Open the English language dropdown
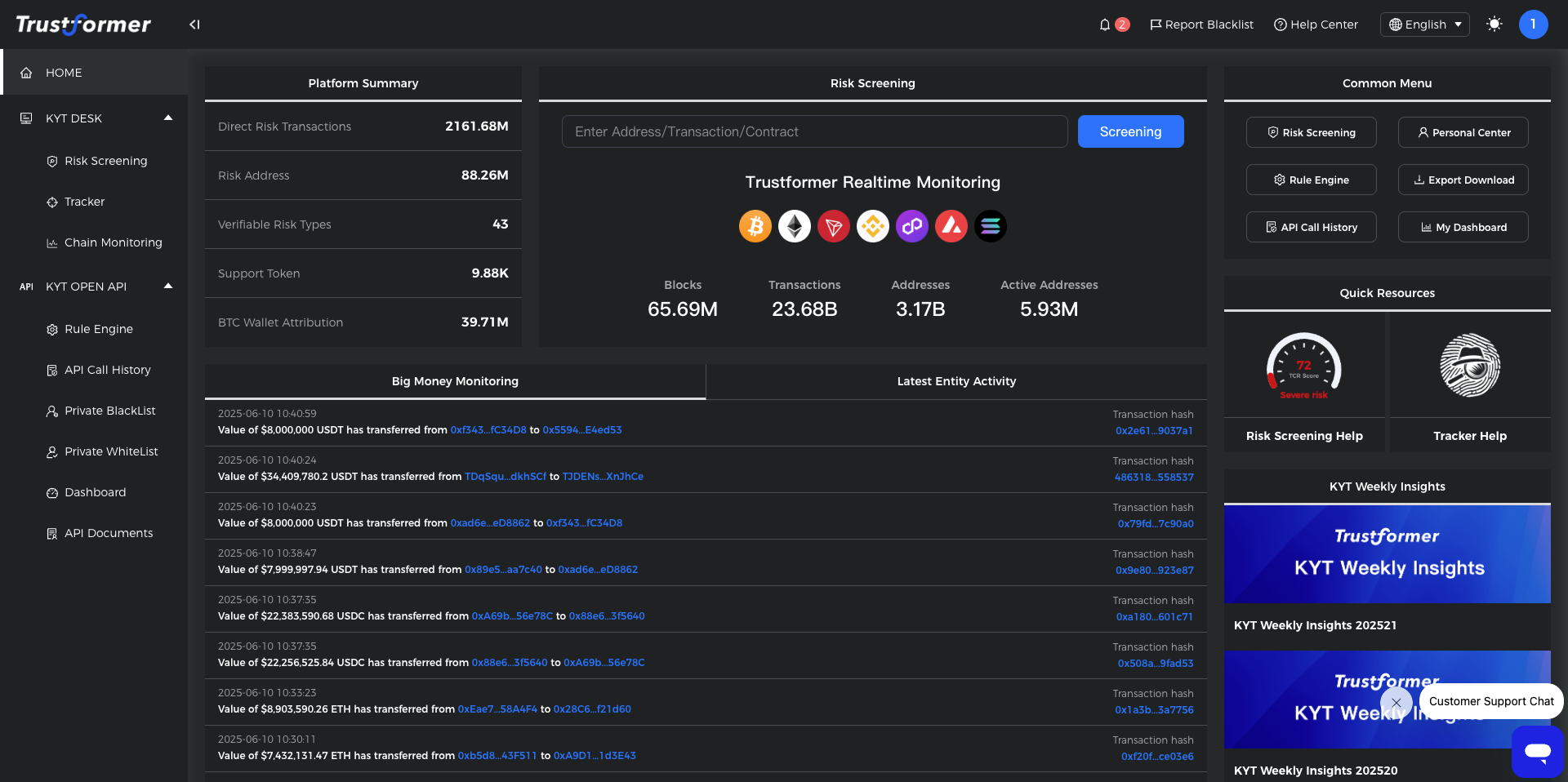1568x782 pixels. point(1425,24)
